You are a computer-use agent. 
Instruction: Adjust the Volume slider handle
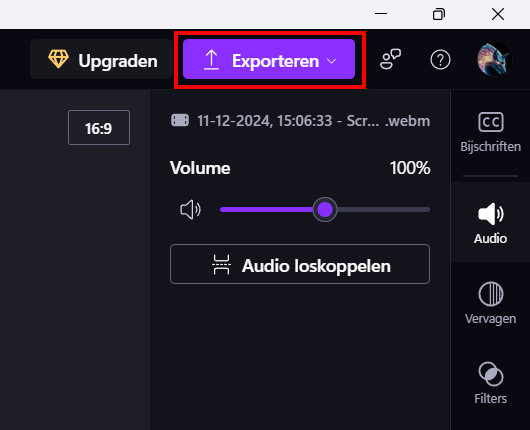(x=325, y=210)
